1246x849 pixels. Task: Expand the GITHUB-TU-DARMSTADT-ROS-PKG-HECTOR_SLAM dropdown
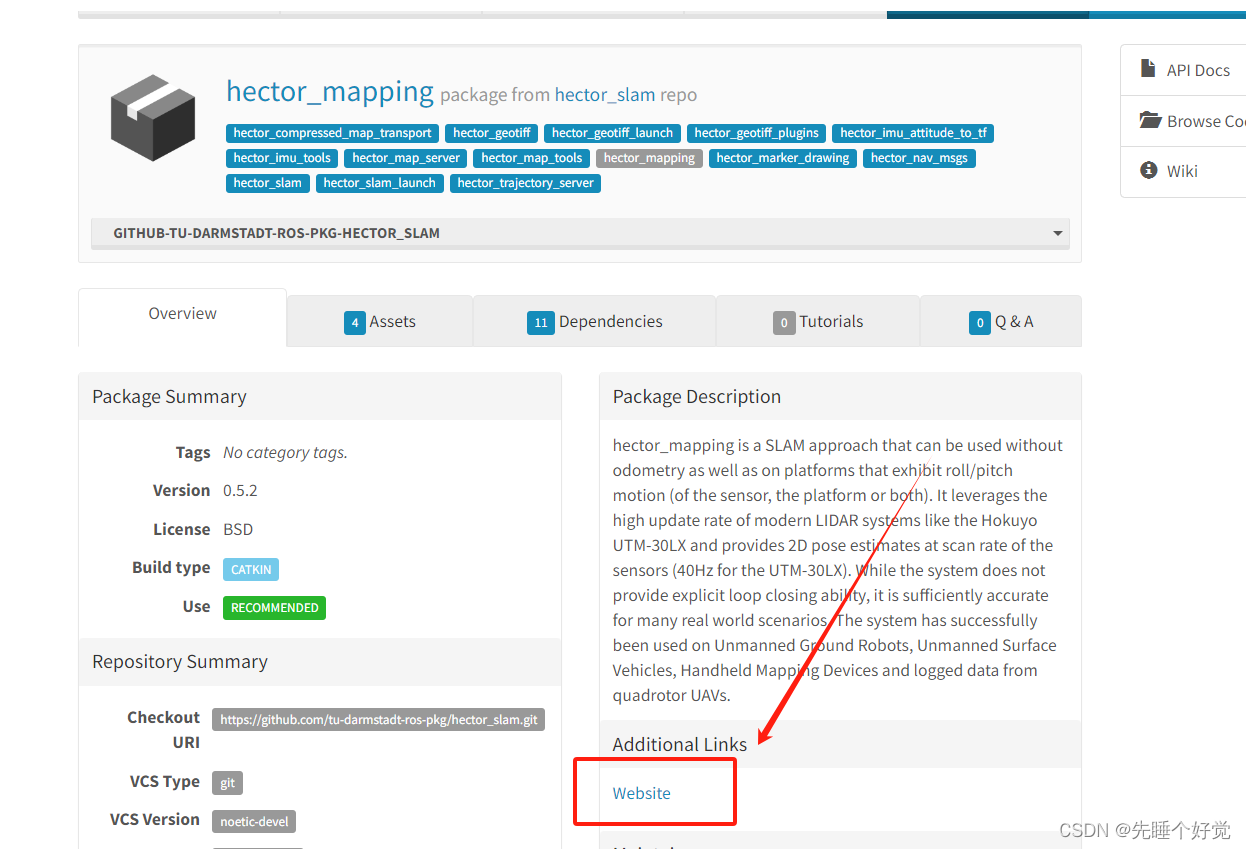point(580,233)
